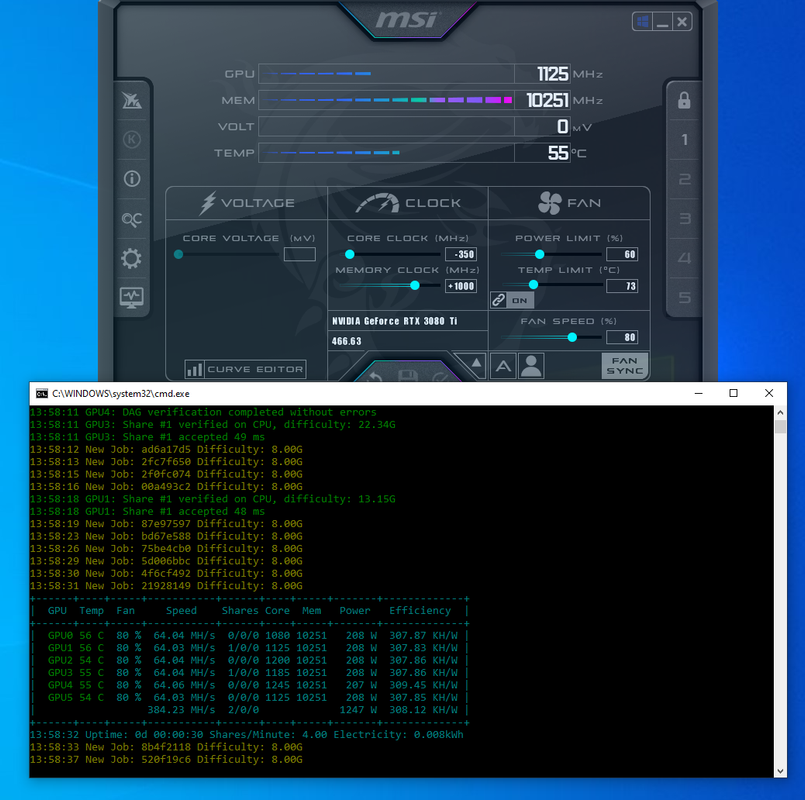
Task: Adjust the Core Voltage slider handle
Action: pyautogui.click(x=179, y=254)
